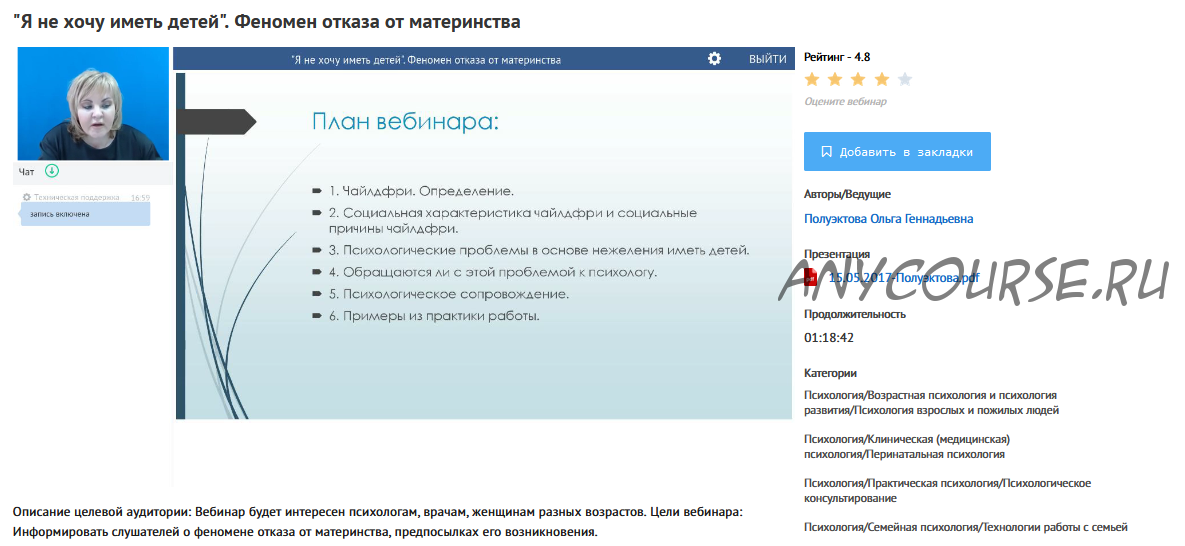
Task: Rate the webinar two stars
Action: (x=835, y=80)
